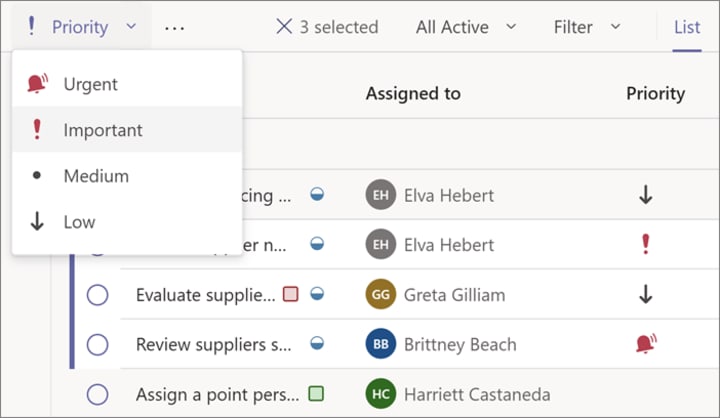Click Greta Gilliam's GG avatar
The image size is (720, 418).
click(x=380, y=295)
